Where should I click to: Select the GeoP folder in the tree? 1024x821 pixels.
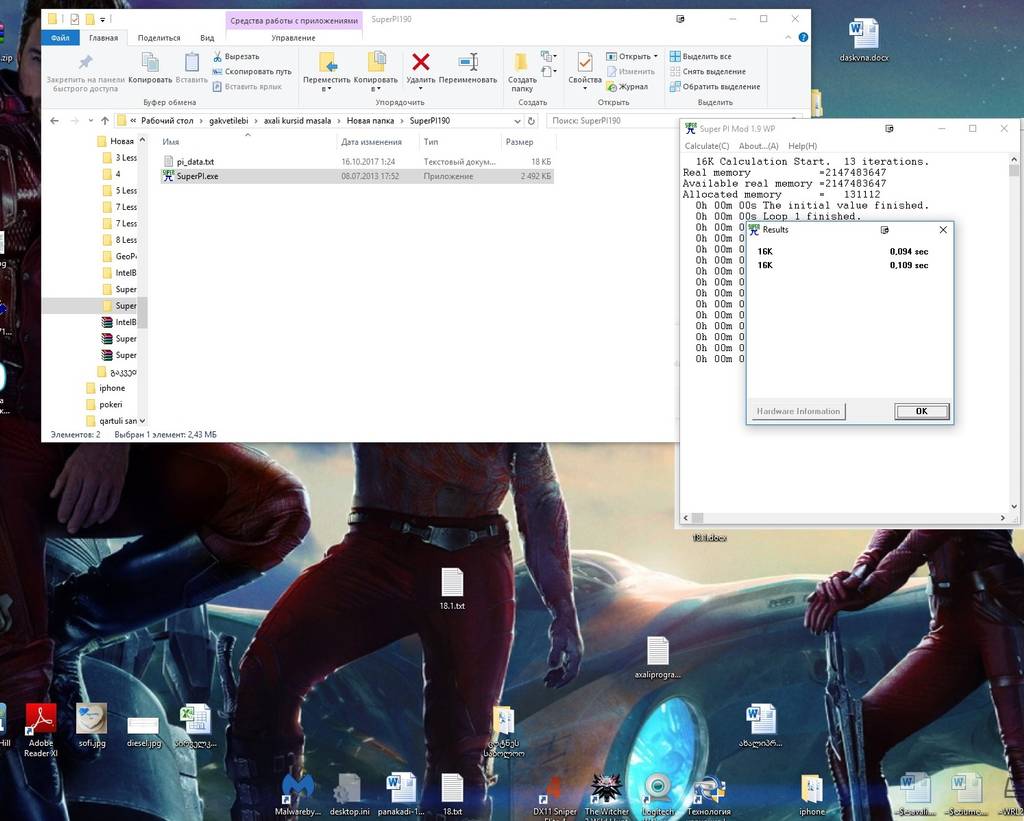tap(120, 257)
